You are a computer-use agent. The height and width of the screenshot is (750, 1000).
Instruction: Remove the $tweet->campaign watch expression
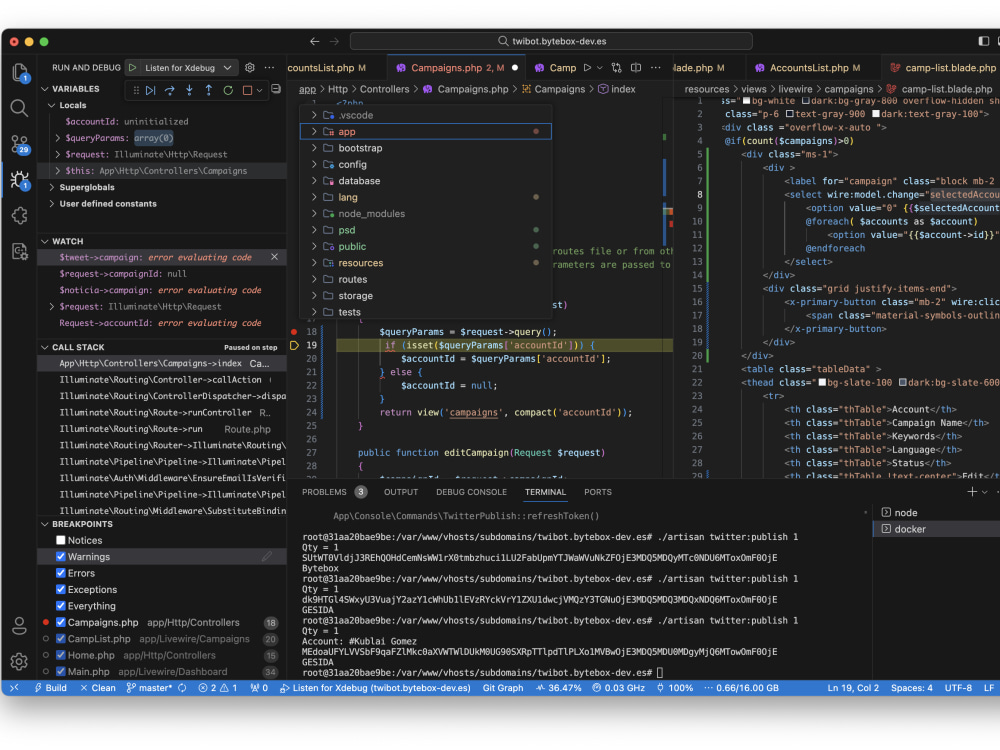pyautogui.click(x=274, y=257)
